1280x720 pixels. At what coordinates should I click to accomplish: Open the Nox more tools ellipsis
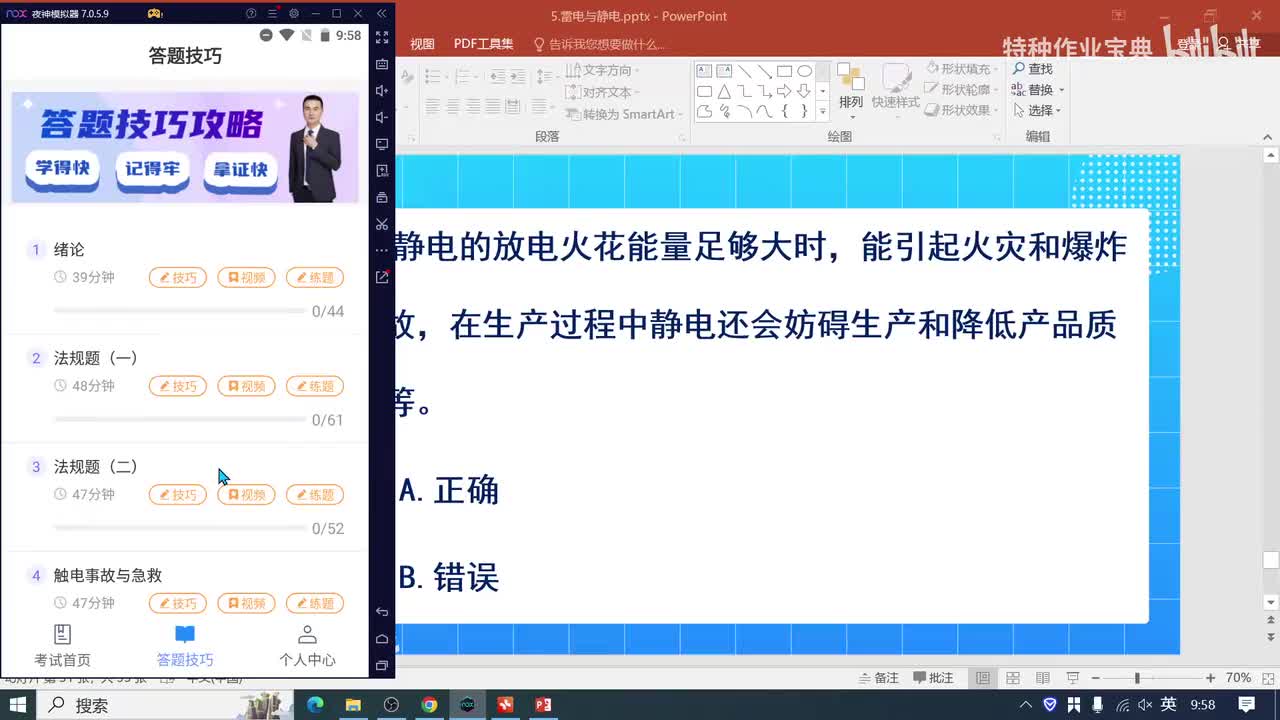click(x=382, y=250)
